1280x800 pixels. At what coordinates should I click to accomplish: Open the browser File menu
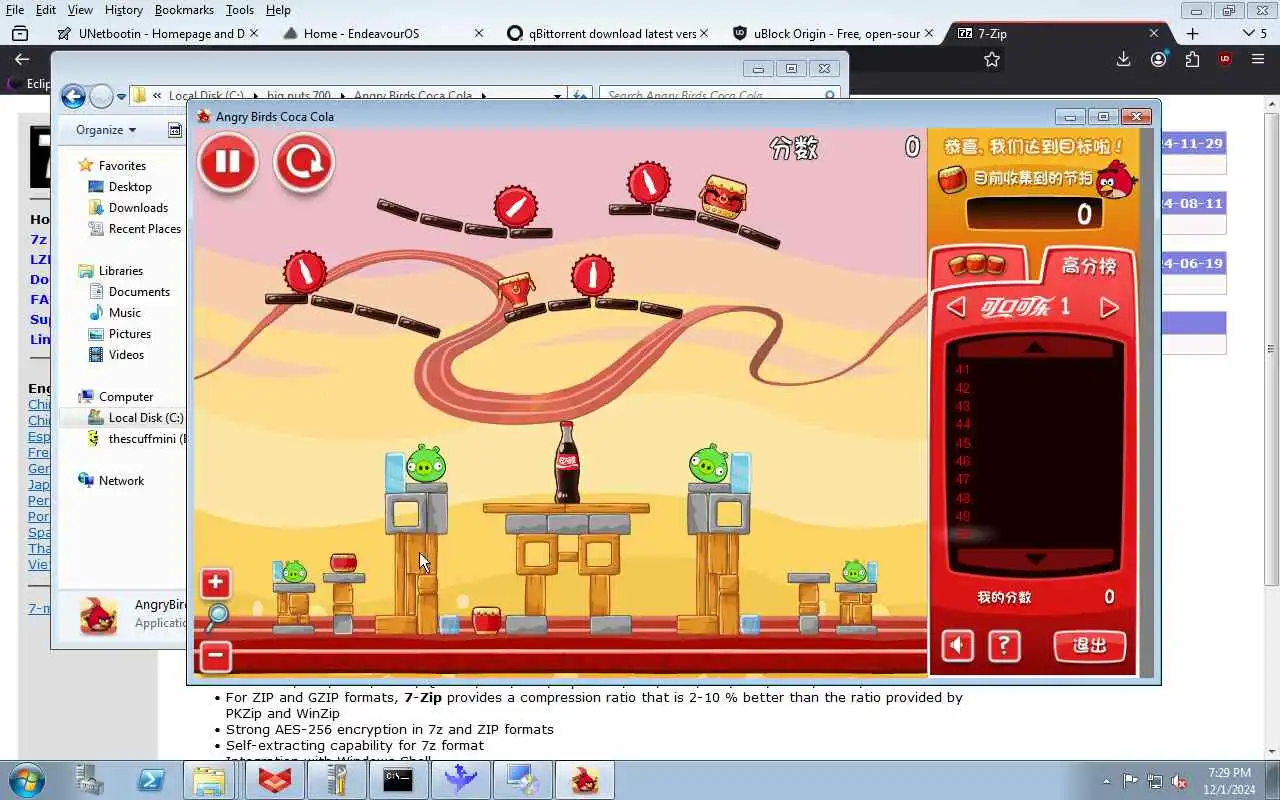point(15,10)
